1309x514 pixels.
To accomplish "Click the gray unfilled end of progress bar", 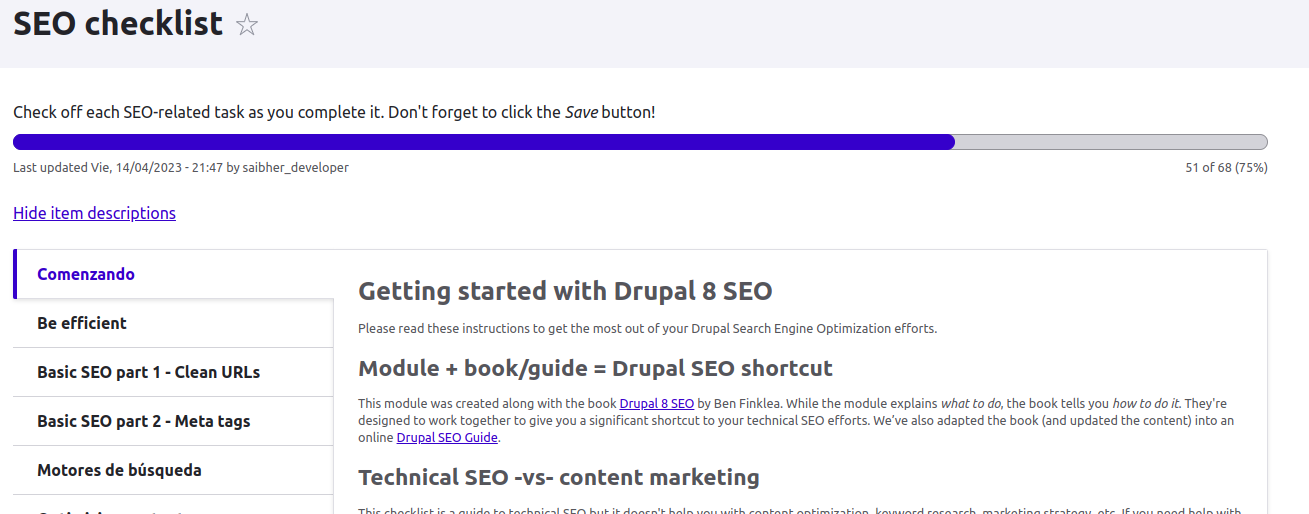I will point(1110,142).
